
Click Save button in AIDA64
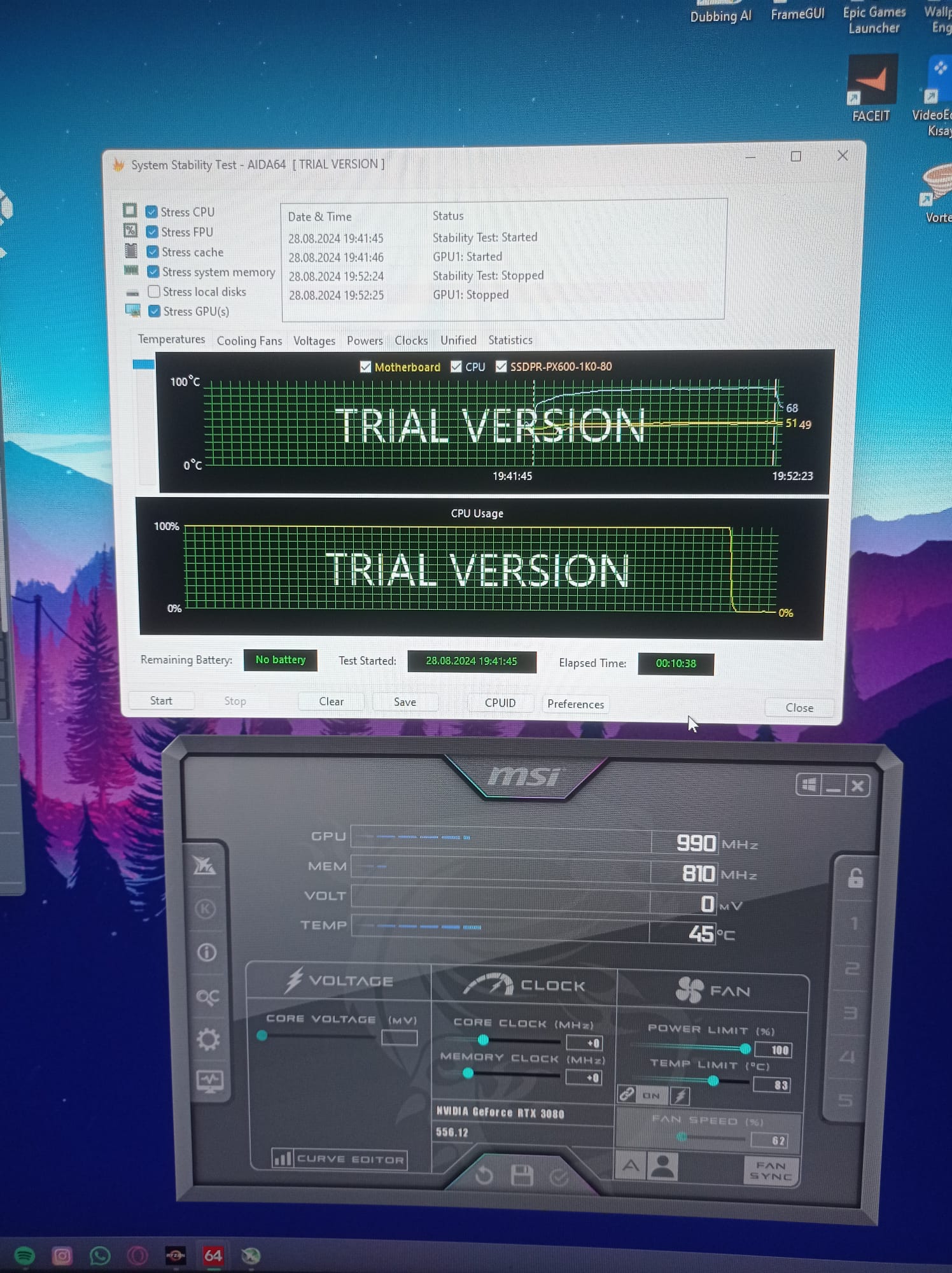point(405,702)
